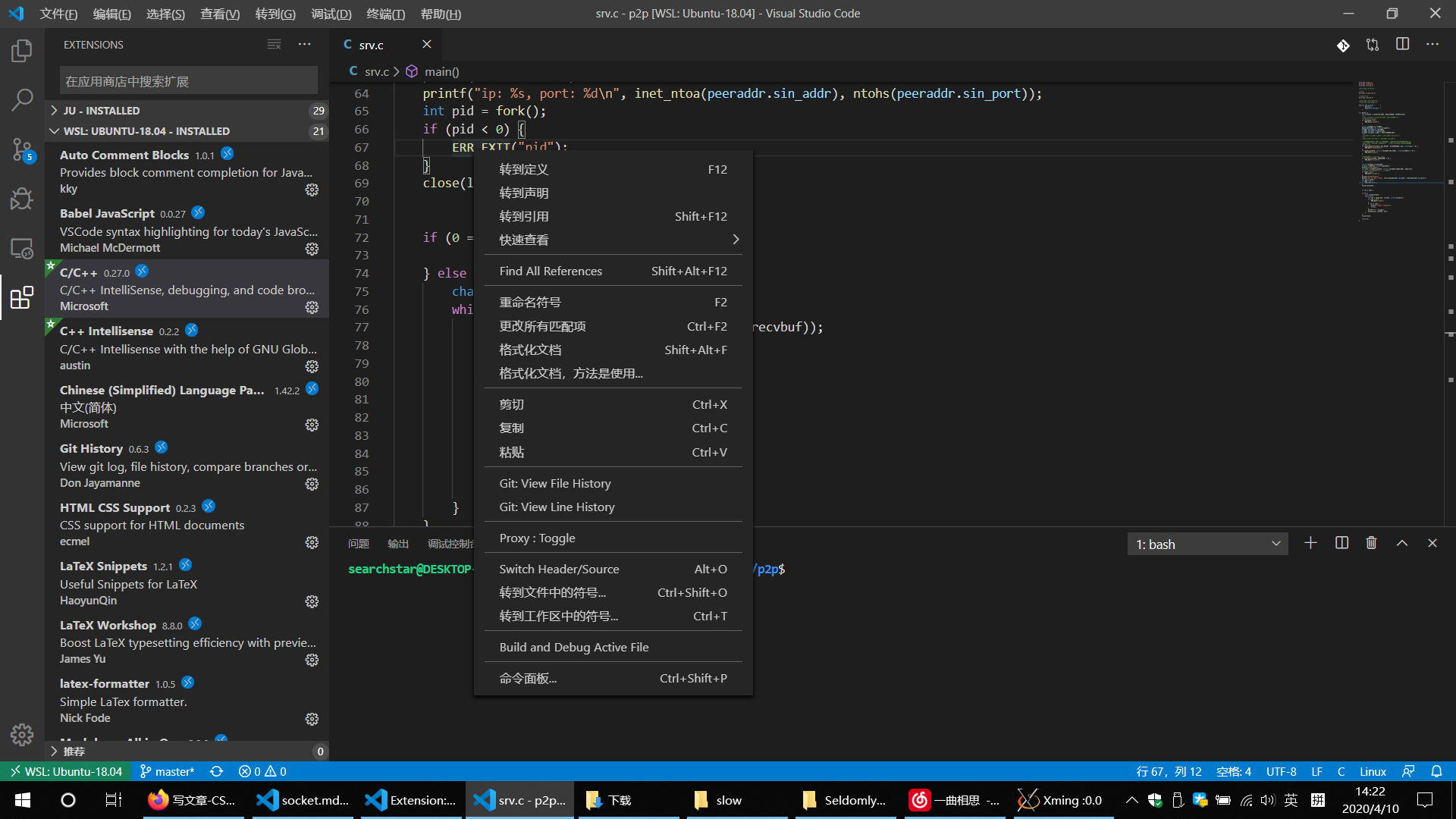Open the Explorer view in the activity bar
The height and width of the screenshot is (819, 1456).
click(22, 50)
